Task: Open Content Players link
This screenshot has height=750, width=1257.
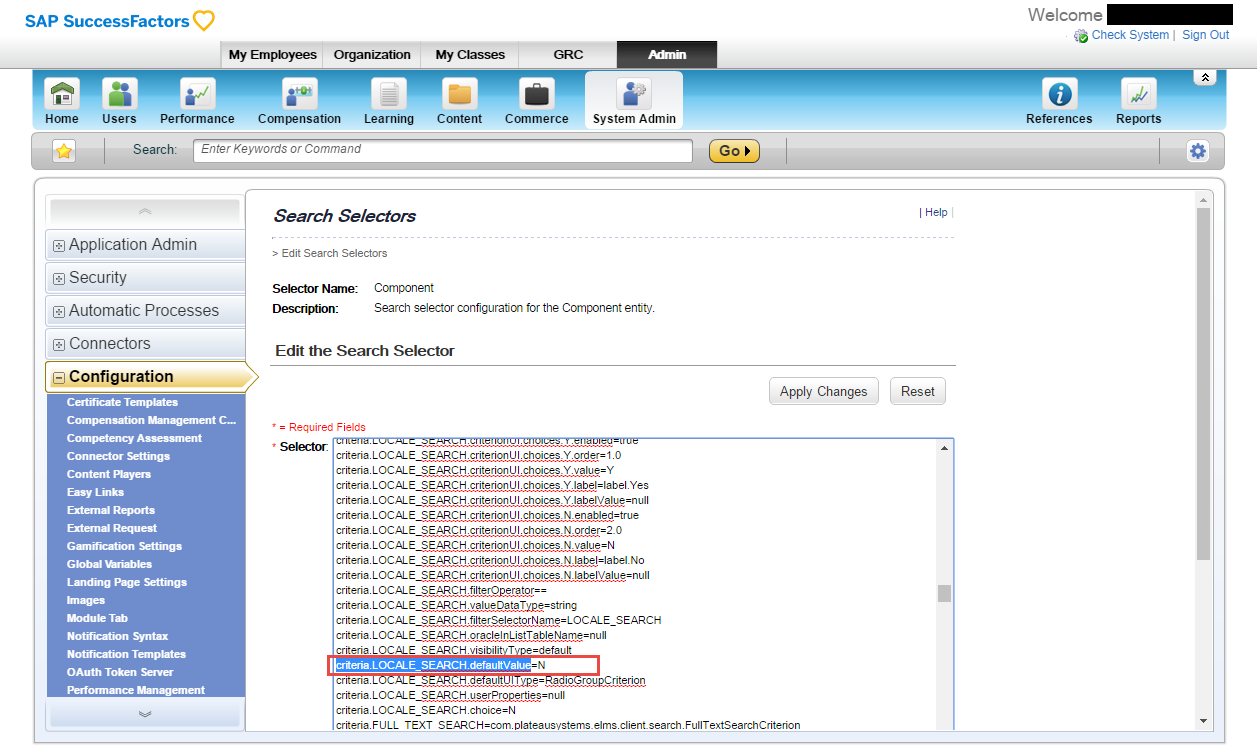Action: tap(109, 474)
